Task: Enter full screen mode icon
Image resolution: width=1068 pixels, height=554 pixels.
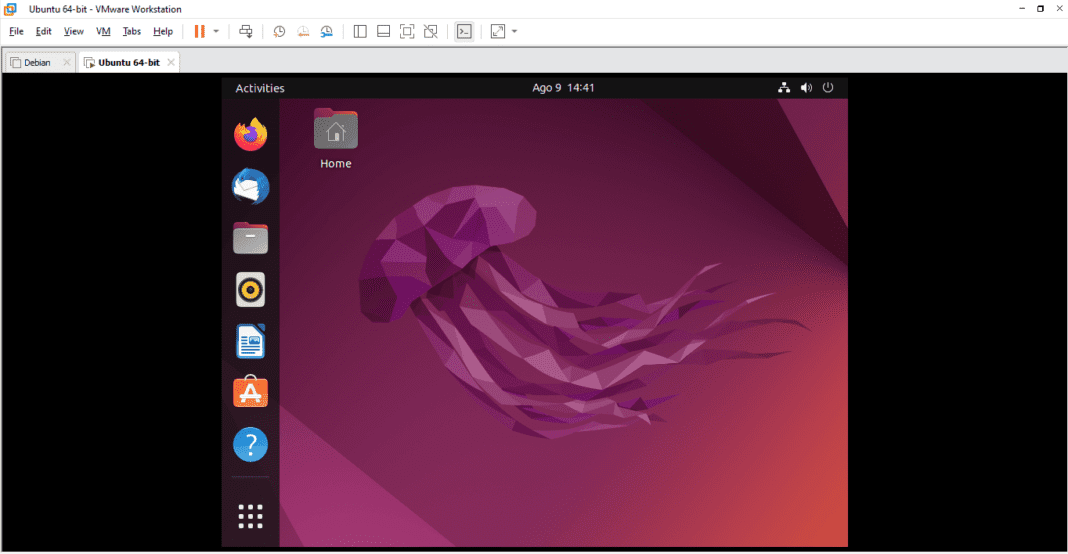Action: 407,31
